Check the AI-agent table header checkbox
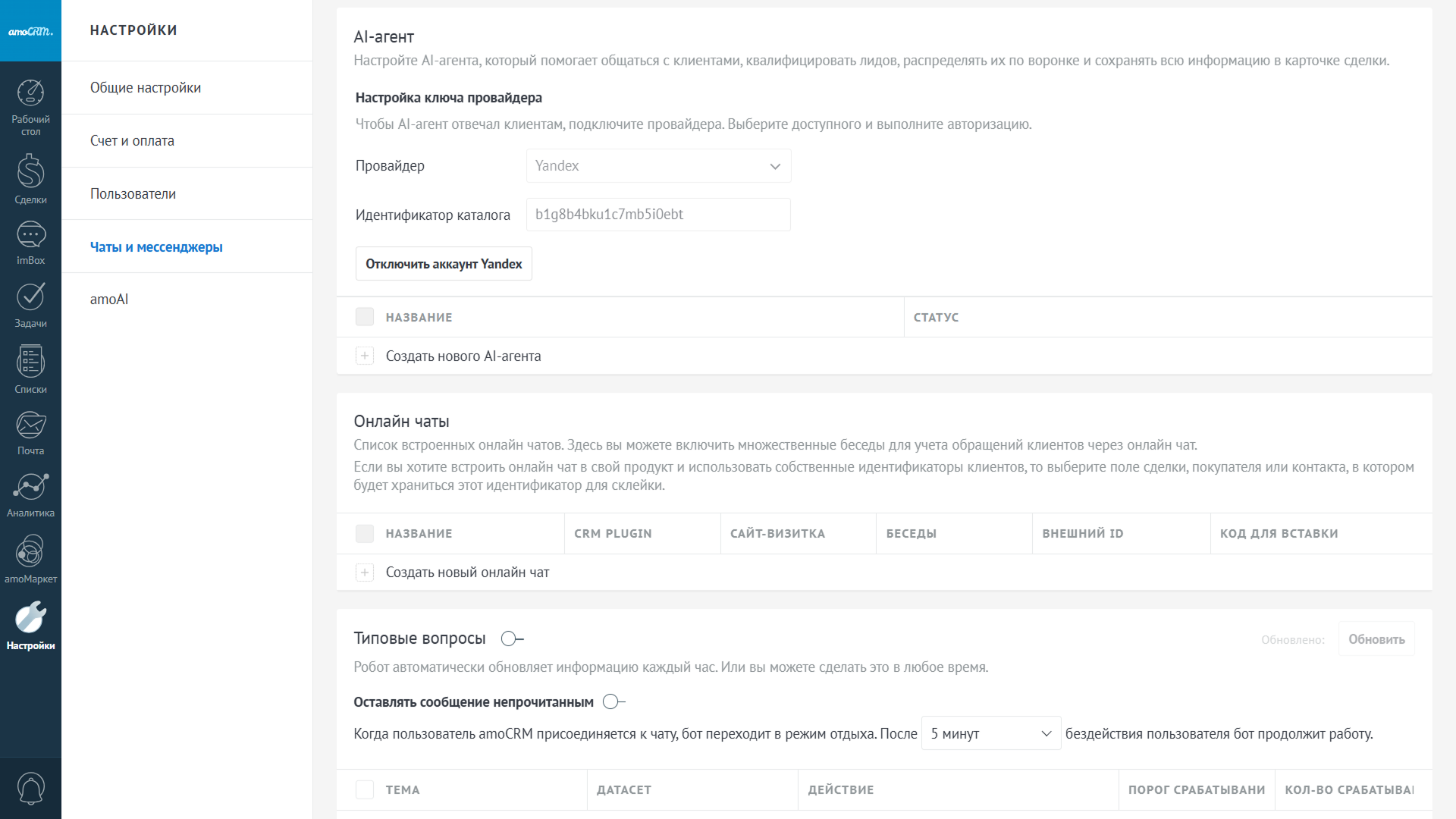Screen dimensions: 1456x819 365,317
